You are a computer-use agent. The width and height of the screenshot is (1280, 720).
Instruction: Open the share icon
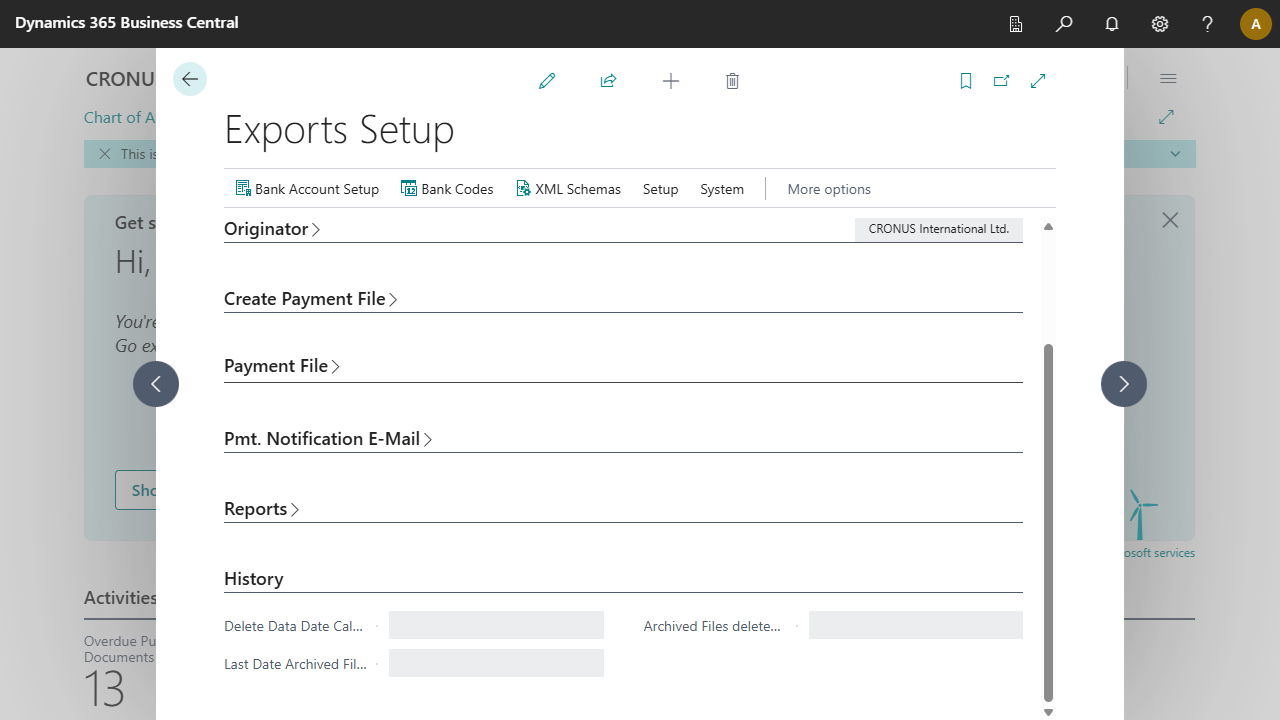pyautogui.click(x=608, y=81)
